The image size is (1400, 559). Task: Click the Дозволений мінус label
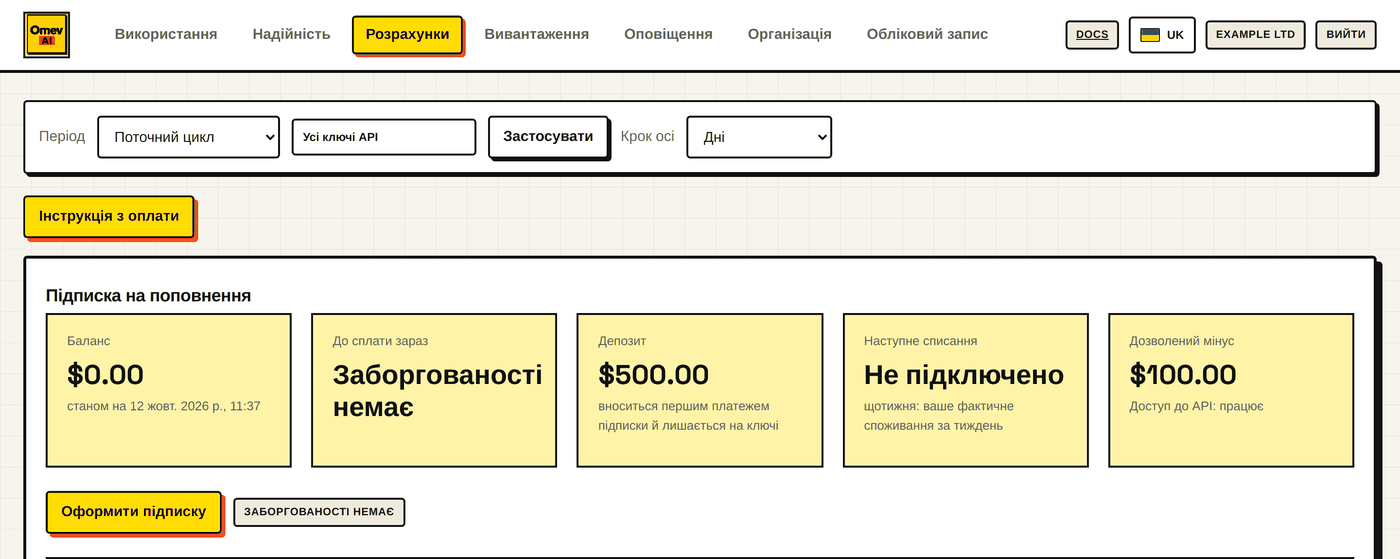(x=1182, y=341)
